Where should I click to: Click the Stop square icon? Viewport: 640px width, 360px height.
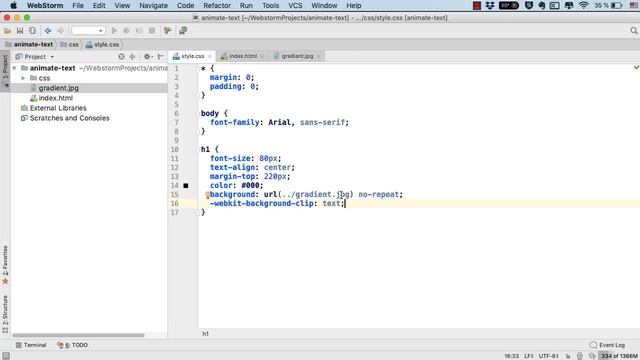(x=152, y=31)
